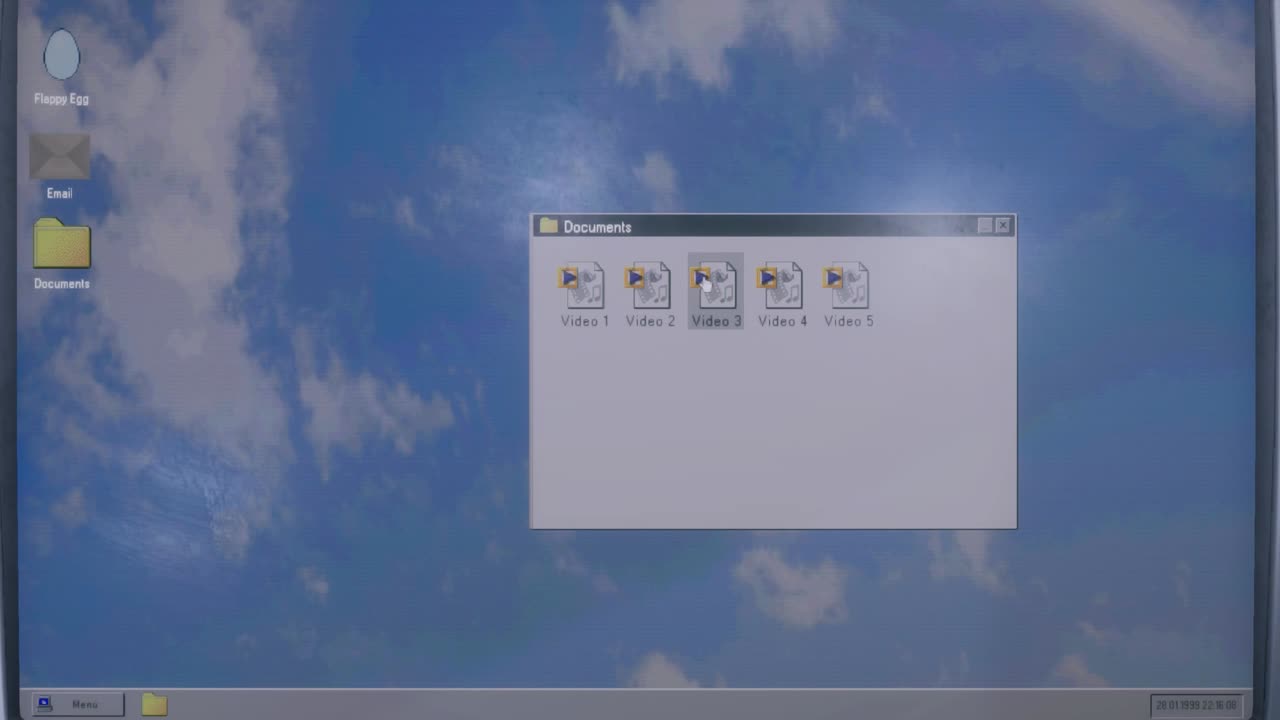Select the highlighted Video 3 file icon
Viewport: 1280px width, 720px height.
click(x=716, y=286)
